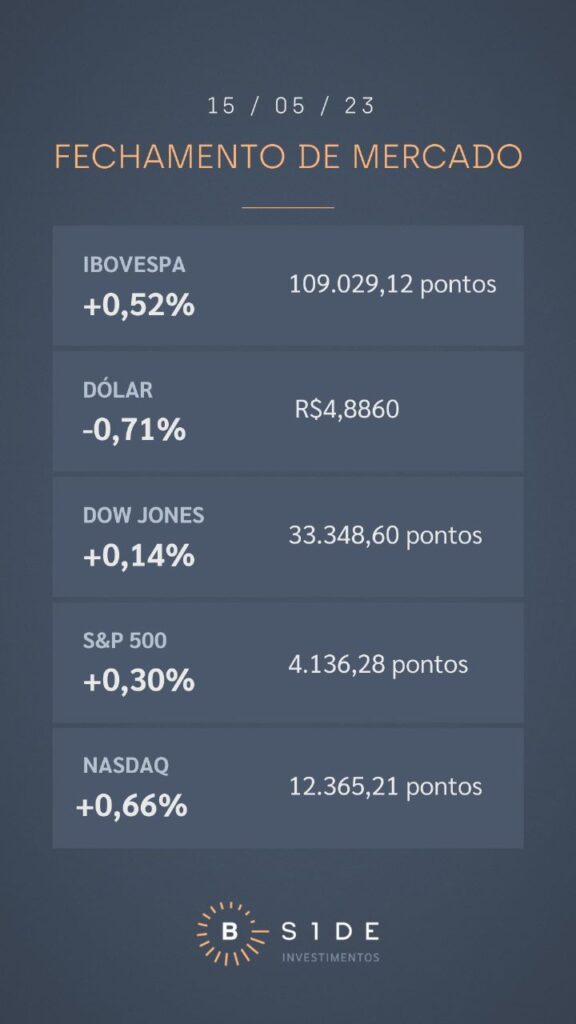Image resolution: width=576 pixels, height=1024 pixels.
Task: Click the 12.365,21 pontos value
Action: point(385,786)
